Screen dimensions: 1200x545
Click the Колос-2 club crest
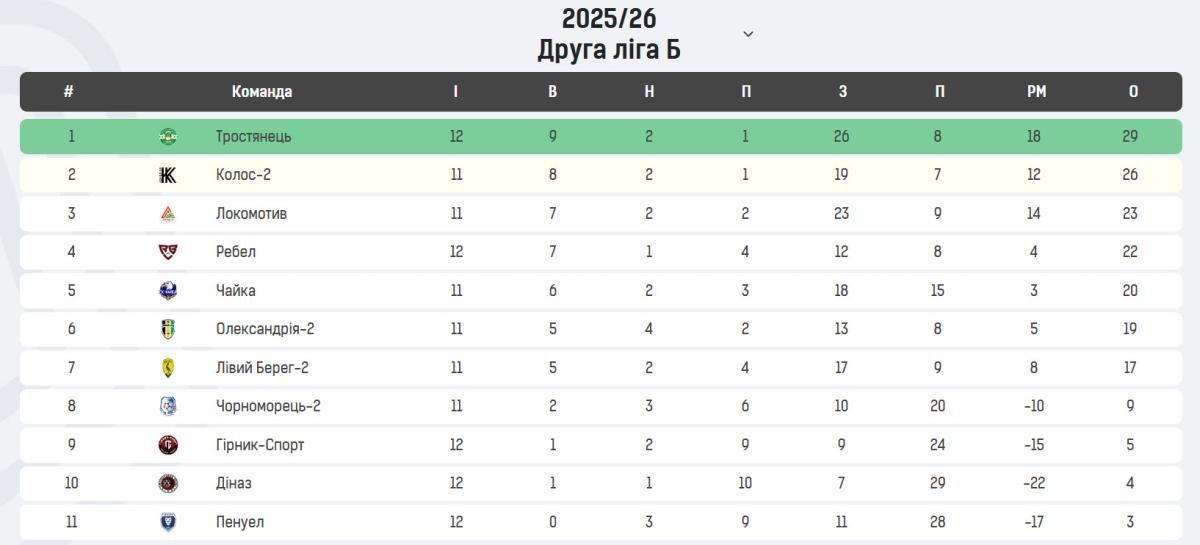coord(168,175)
